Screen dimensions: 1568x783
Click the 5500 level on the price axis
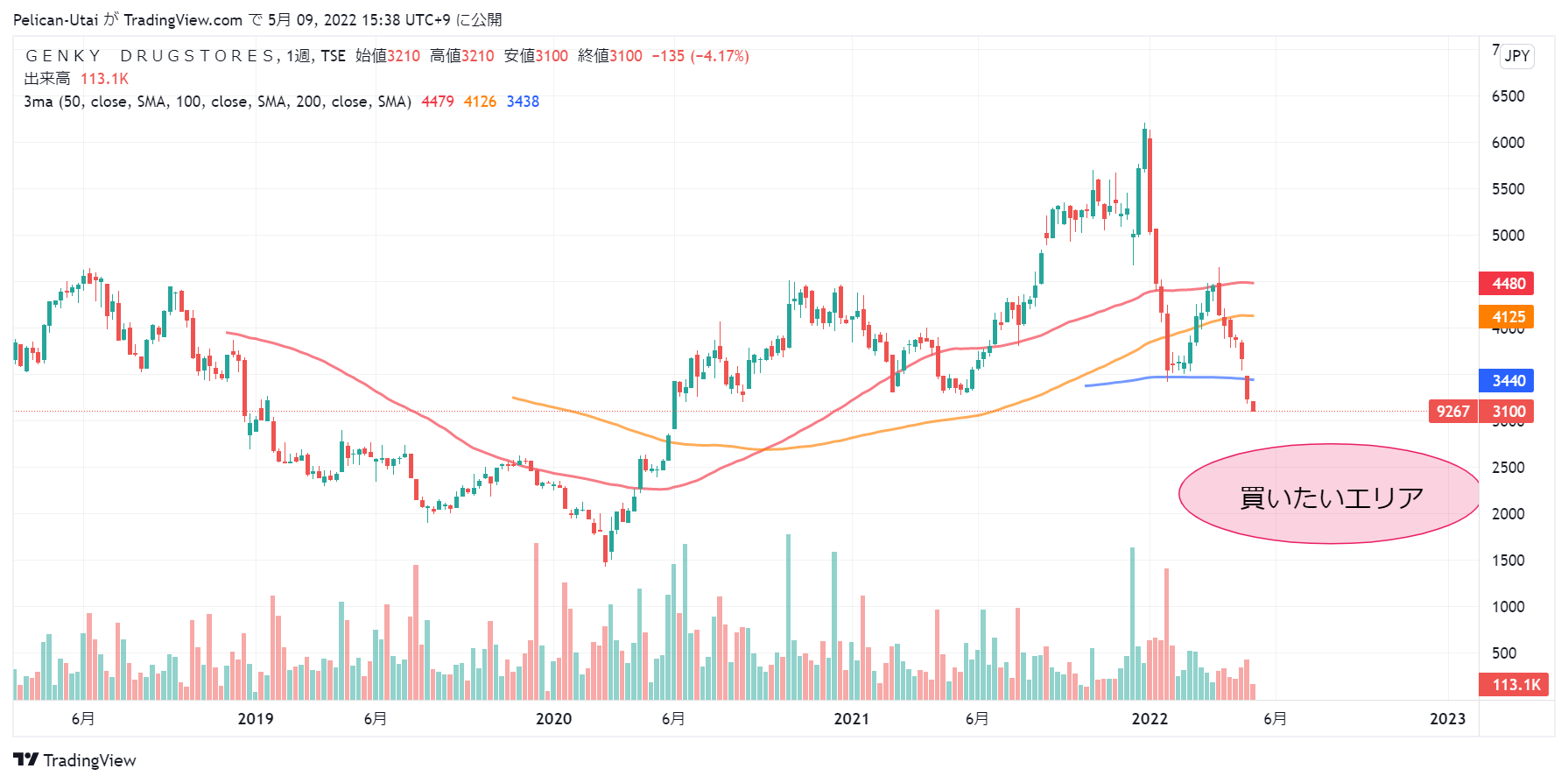(1508, 189)
